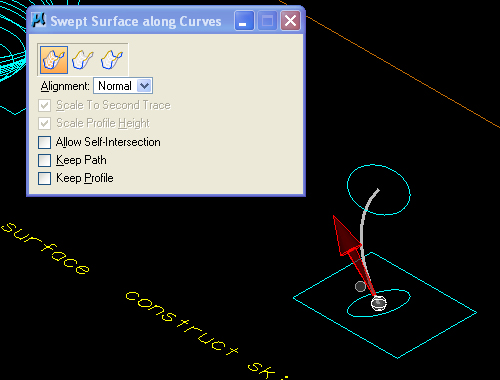Tick the Keep Path checkbox

44,160
